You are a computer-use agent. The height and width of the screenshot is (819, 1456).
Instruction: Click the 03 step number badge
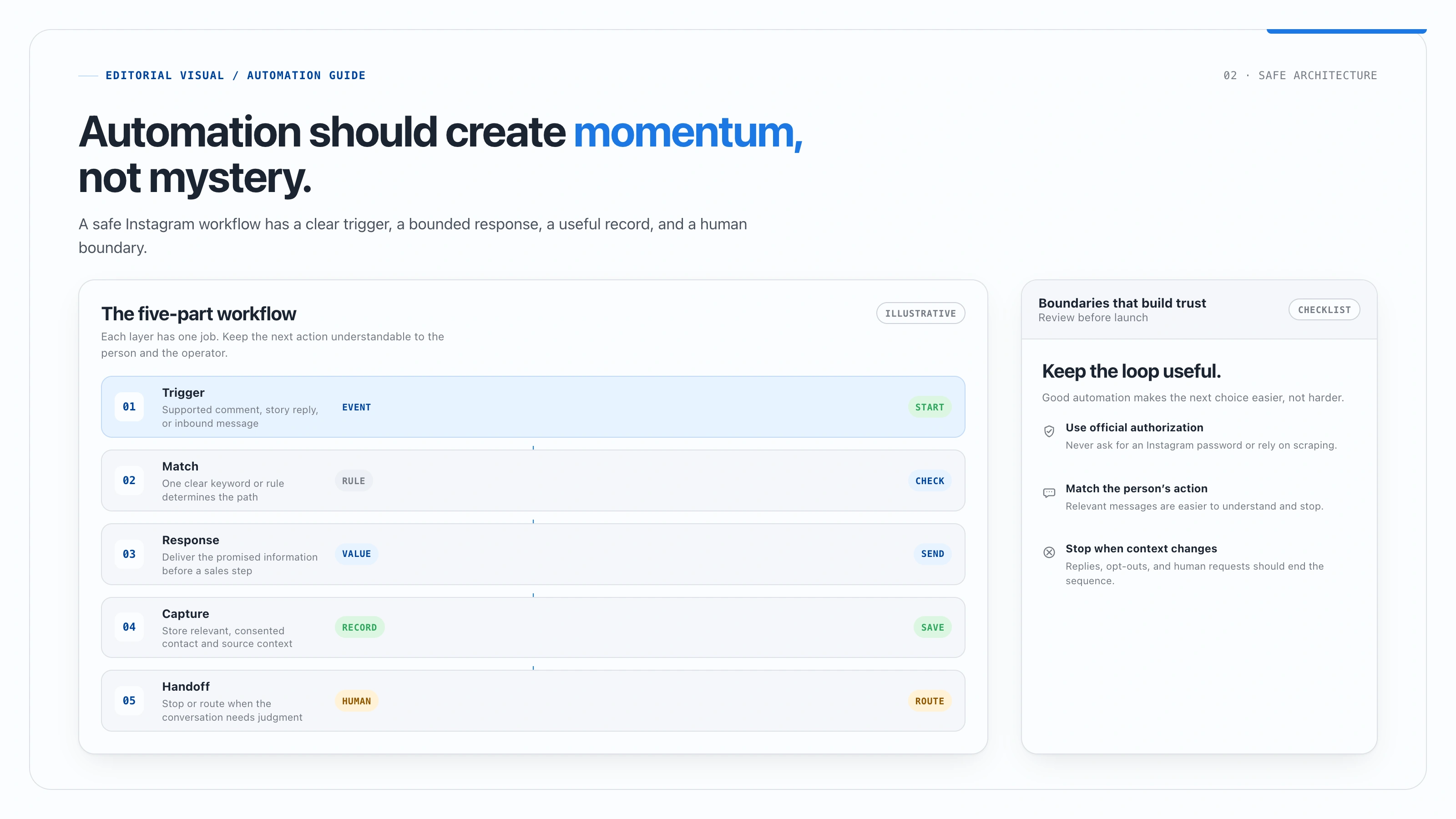point(129,554)
